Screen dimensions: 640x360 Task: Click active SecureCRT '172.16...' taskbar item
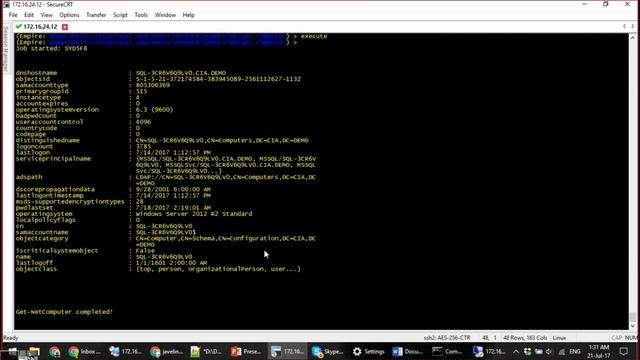[x=288, y=351]
